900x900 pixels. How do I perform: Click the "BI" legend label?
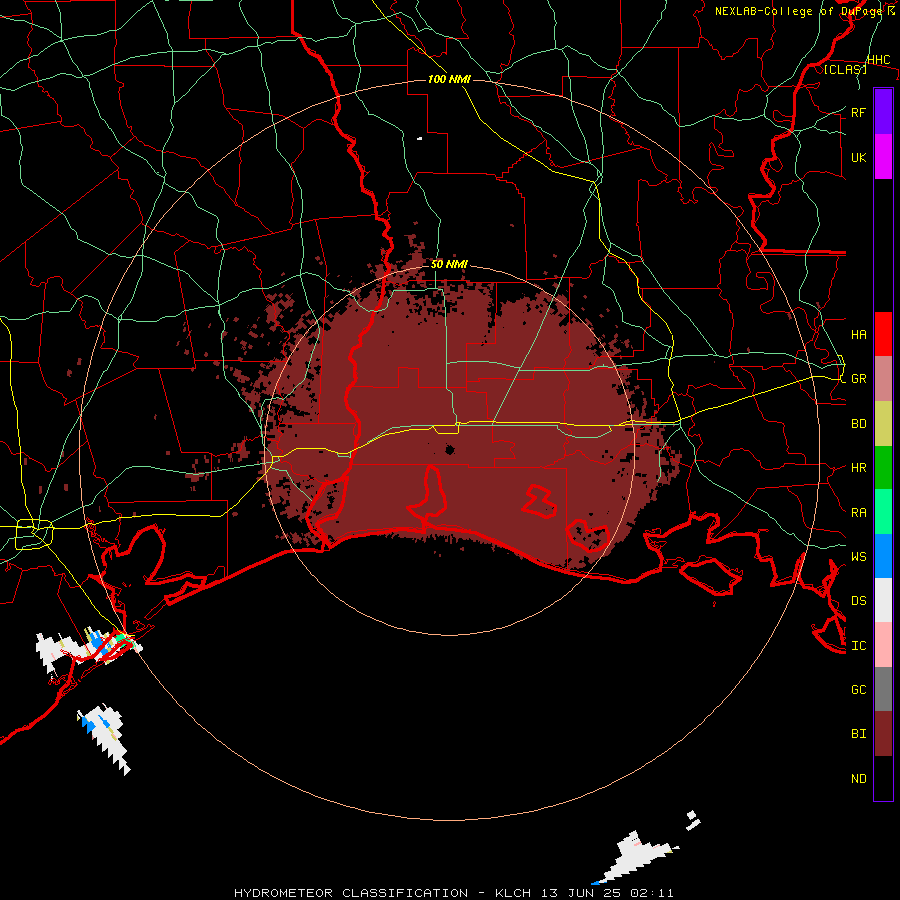click(x=858, y=734)
